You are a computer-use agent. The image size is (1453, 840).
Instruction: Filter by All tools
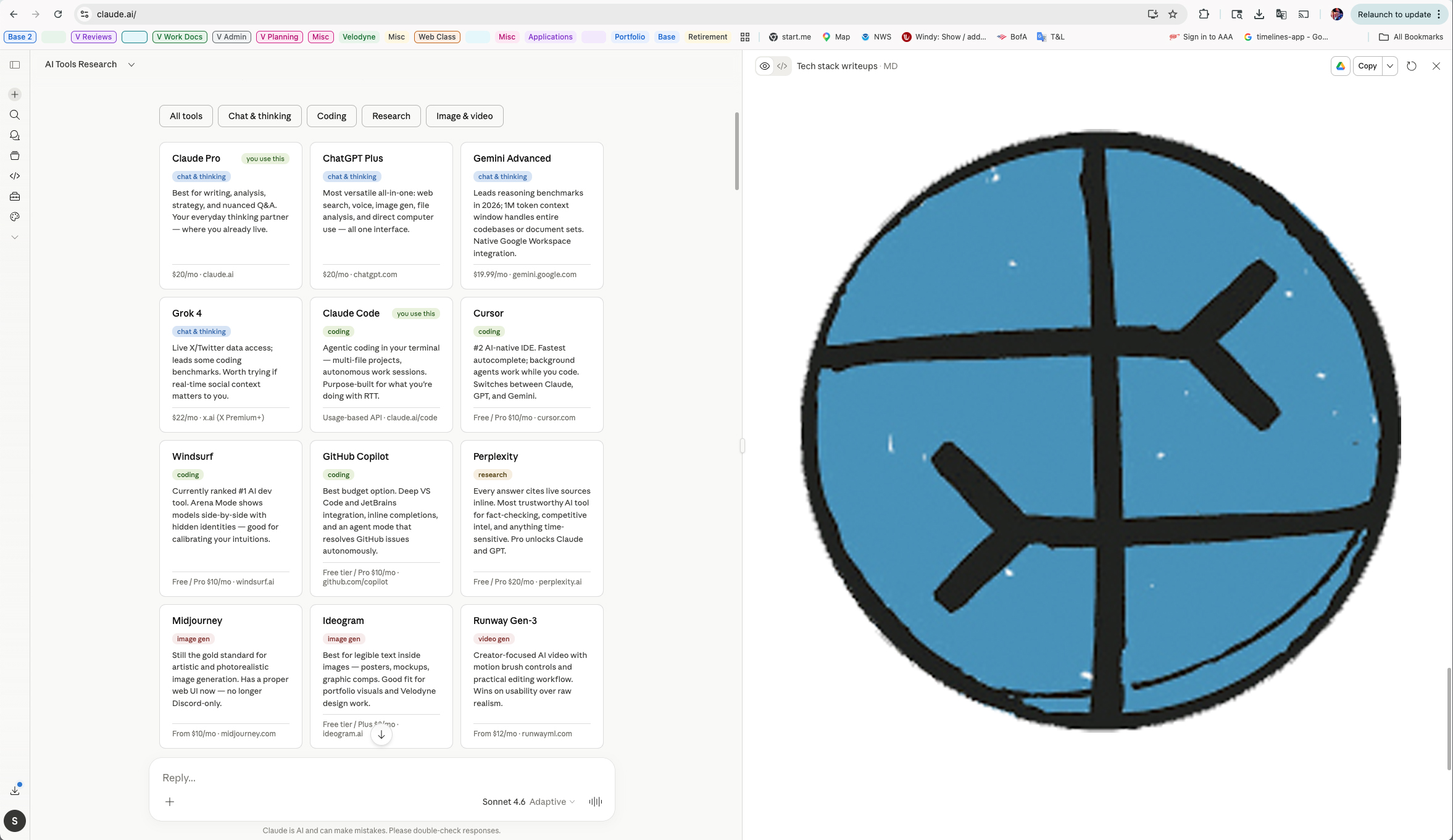click(186, 116)
